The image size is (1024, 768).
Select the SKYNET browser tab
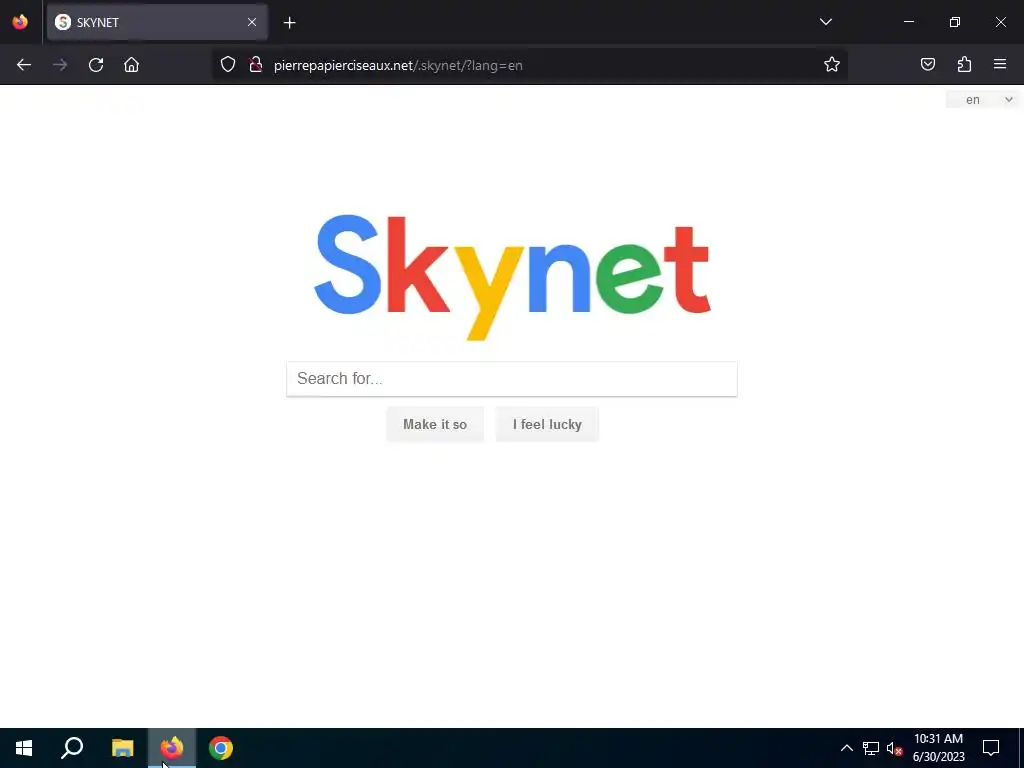coord(157,22)
